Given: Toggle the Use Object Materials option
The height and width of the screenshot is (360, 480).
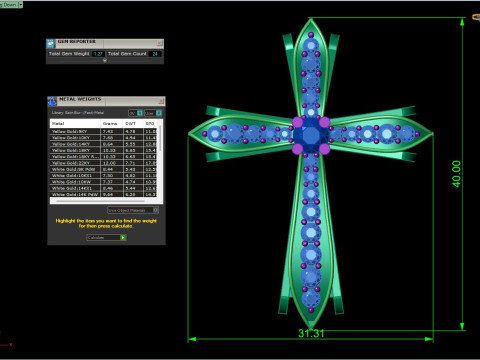Looking at the screenshot, I should (133, 210).
